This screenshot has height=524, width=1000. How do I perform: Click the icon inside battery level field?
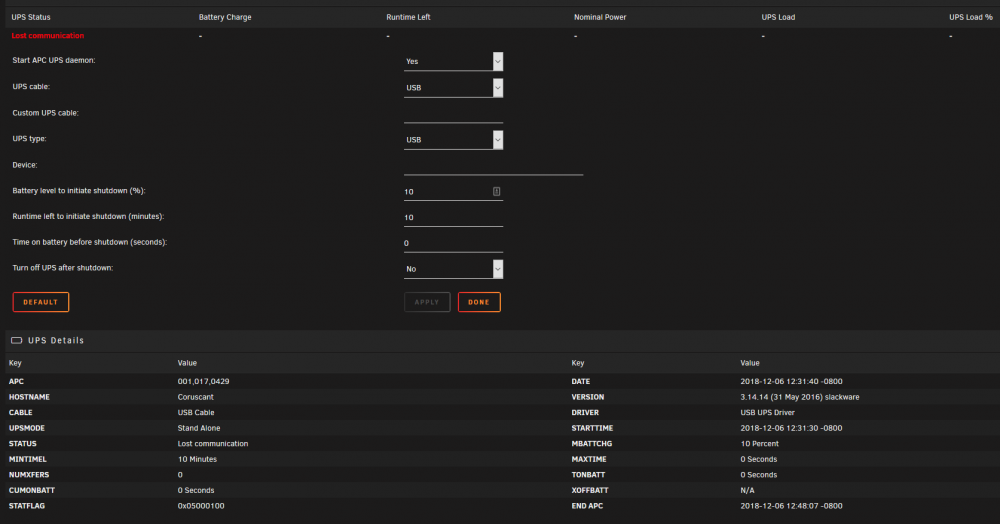click(x=496, y=191)
